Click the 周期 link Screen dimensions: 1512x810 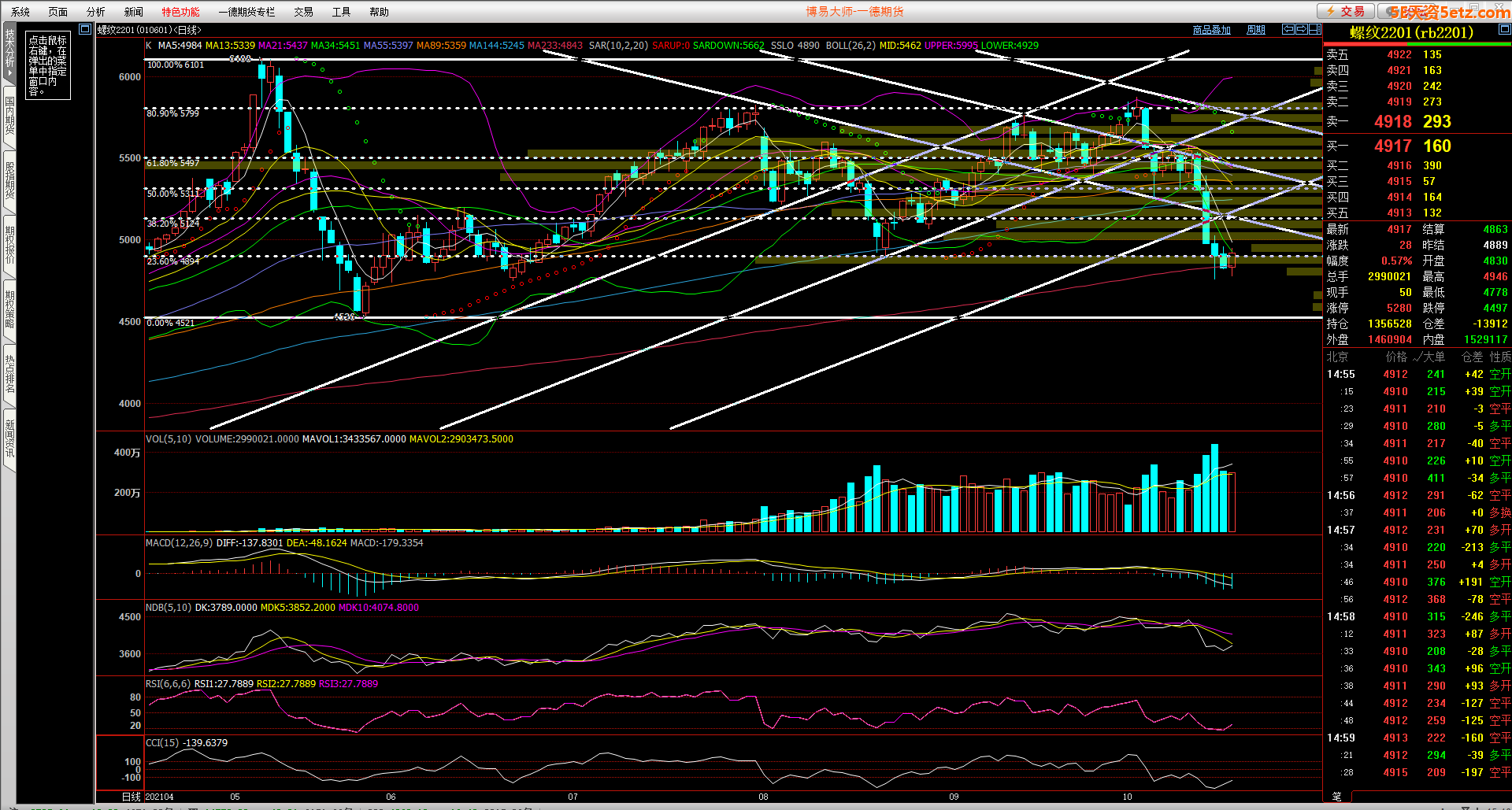click(1256, 30)
